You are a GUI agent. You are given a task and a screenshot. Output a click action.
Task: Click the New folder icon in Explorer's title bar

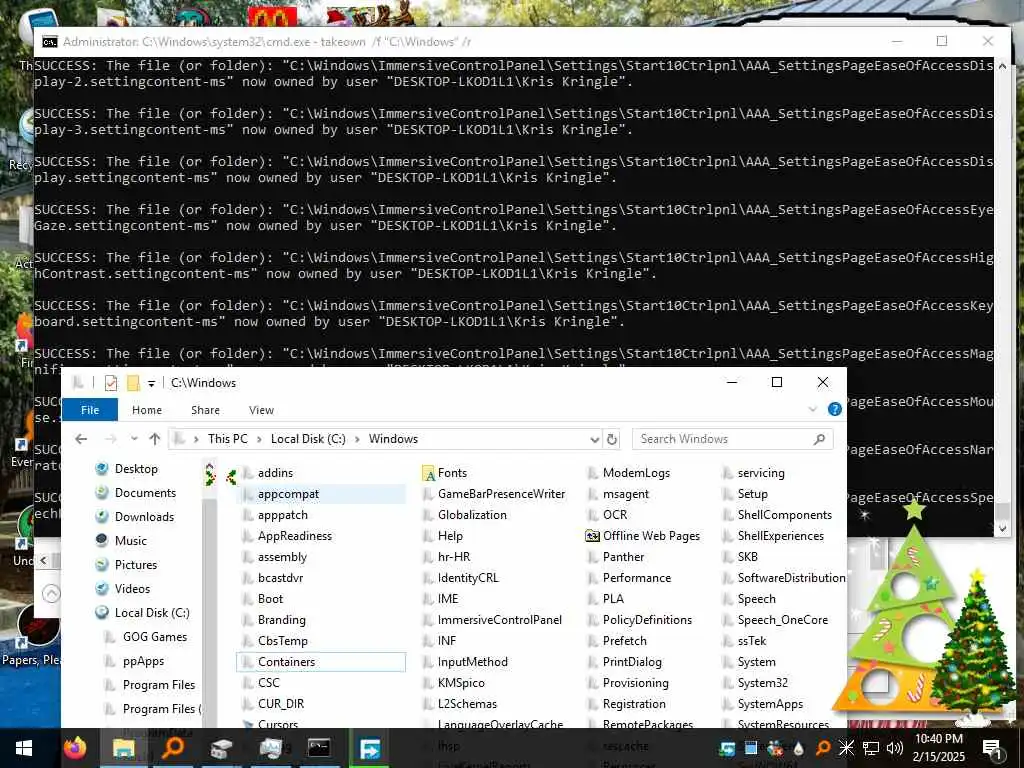click(133, 383)
